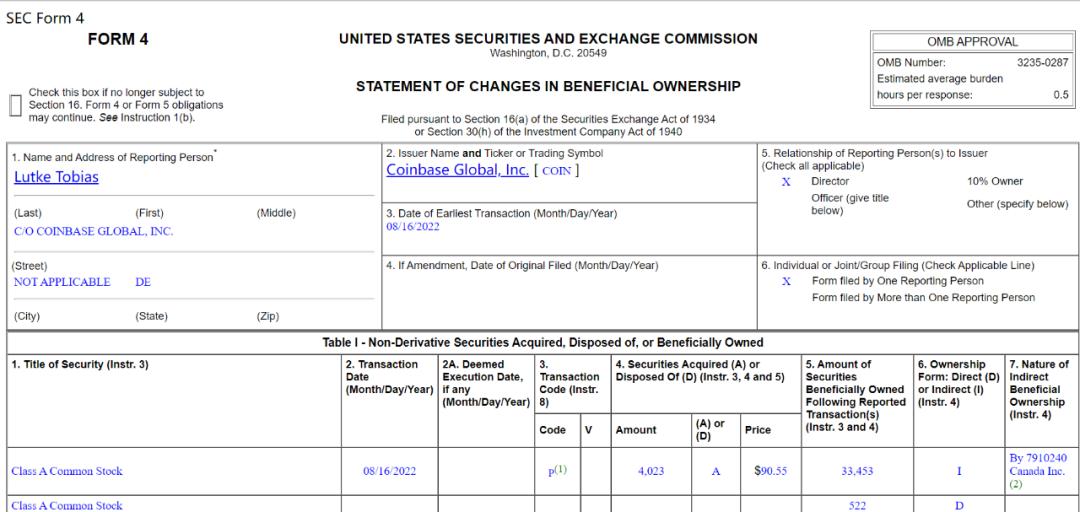Image resolution: width=1080 pixels, height=512 pixels.
Task: Click the 4,023 securities amount cell
Action: click(649, 471)
